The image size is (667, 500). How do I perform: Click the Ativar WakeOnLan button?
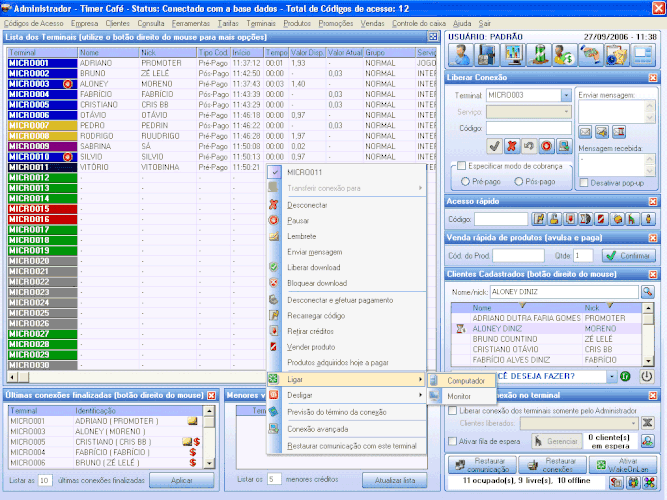pyautogui.click(x=623, y=465)
